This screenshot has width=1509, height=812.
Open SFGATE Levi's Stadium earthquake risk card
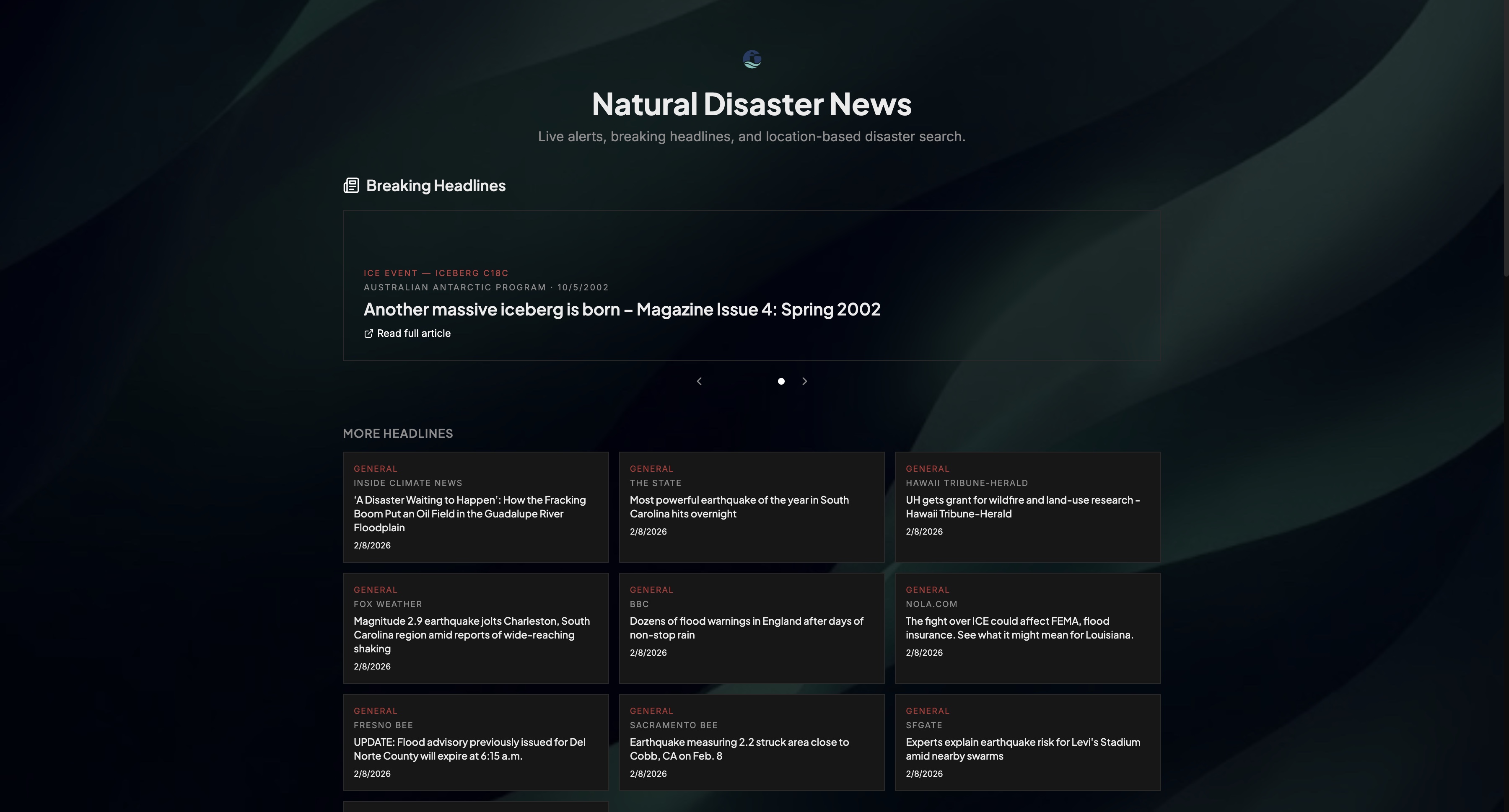tap(1027, 742)
